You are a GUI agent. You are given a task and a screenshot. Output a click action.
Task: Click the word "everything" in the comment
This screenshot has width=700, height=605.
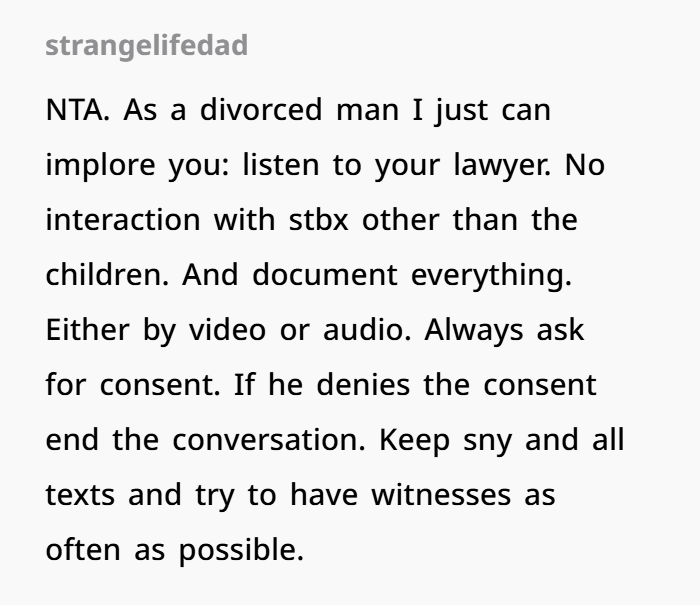click(x=491, y=276)
